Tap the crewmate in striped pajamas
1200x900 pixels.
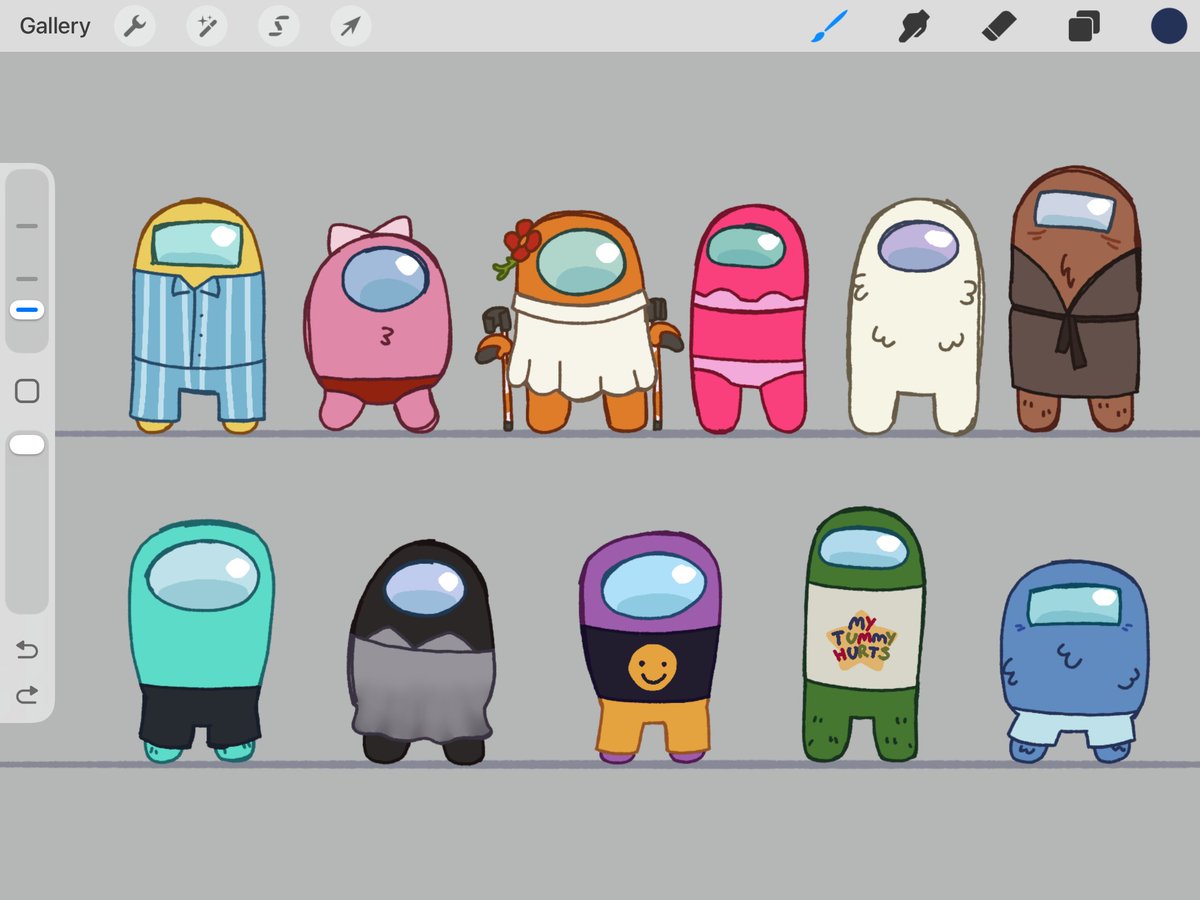pos(198,316)
